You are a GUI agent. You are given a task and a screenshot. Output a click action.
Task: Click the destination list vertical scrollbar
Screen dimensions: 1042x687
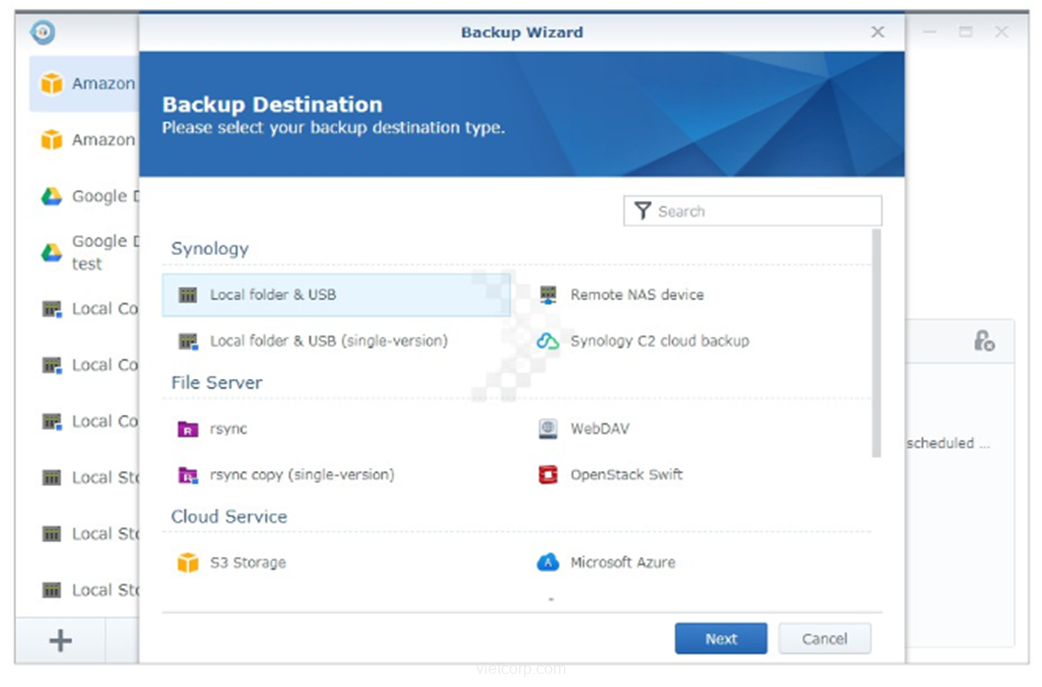[877, 340]
